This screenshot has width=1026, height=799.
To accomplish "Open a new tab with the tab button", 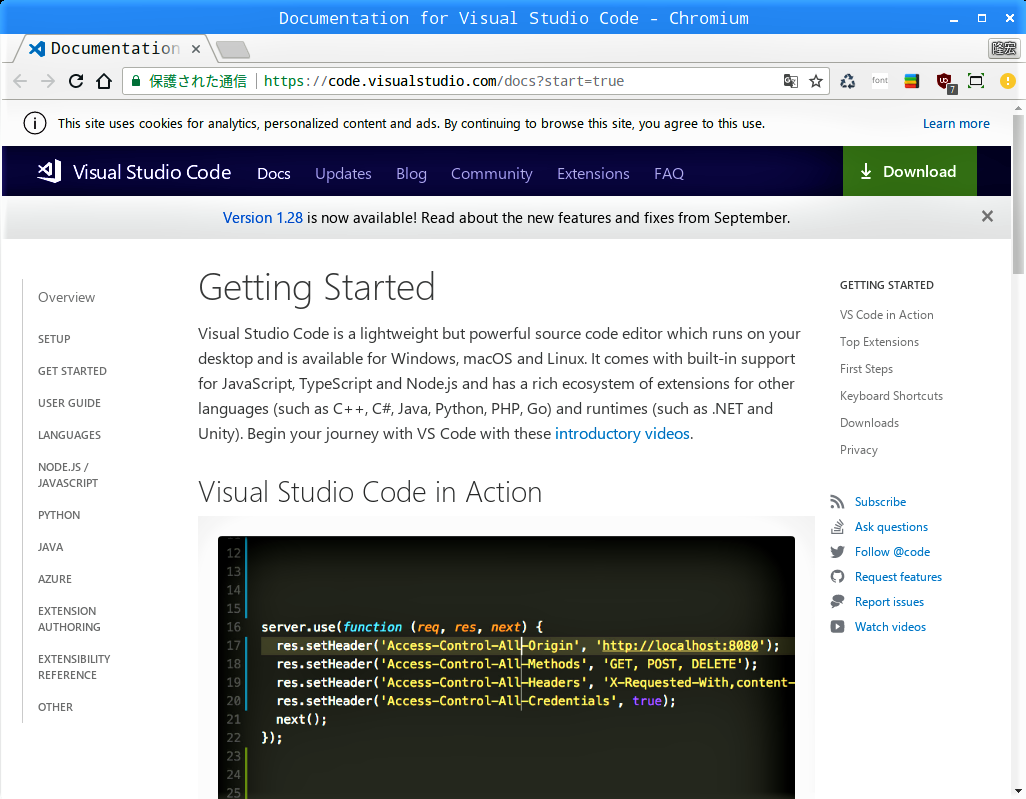I will (232, 49).
